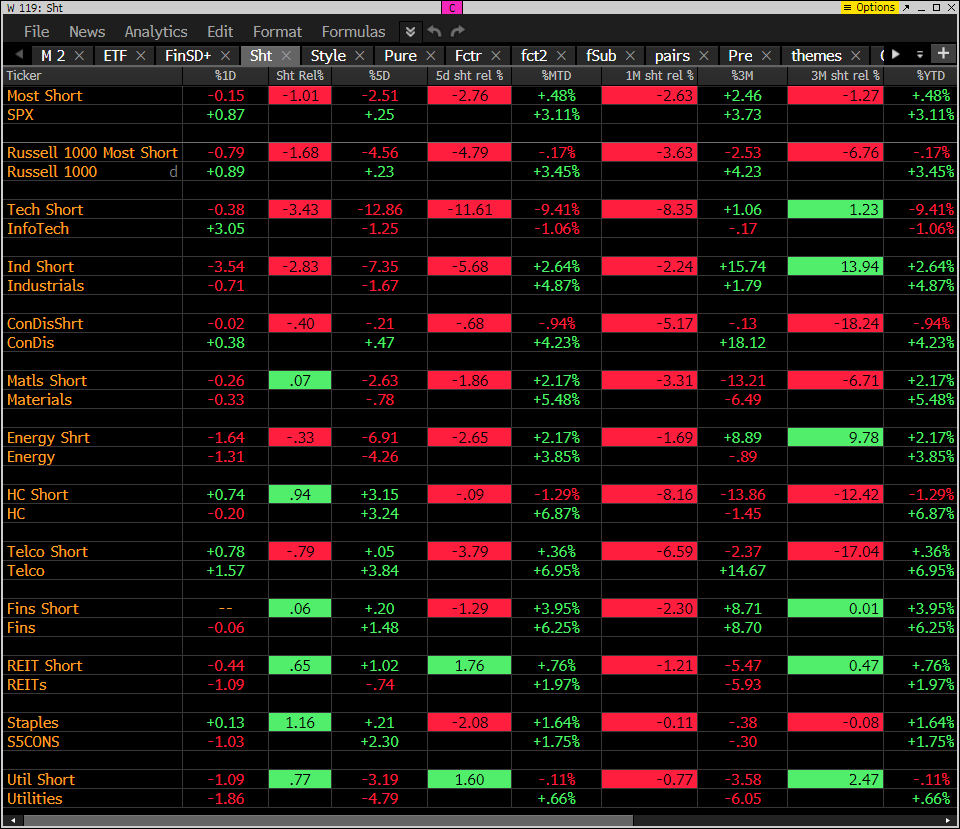Click the undo arrow icon
960x829 pixels.
(434, 31)
